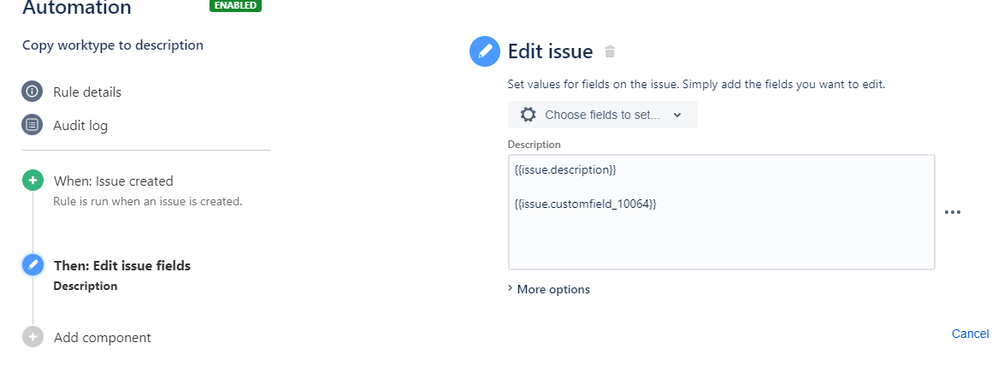Viewport: 998px width, 385px height.
Task: Select Then: Edit issue fields step
Action: point(122,265)
